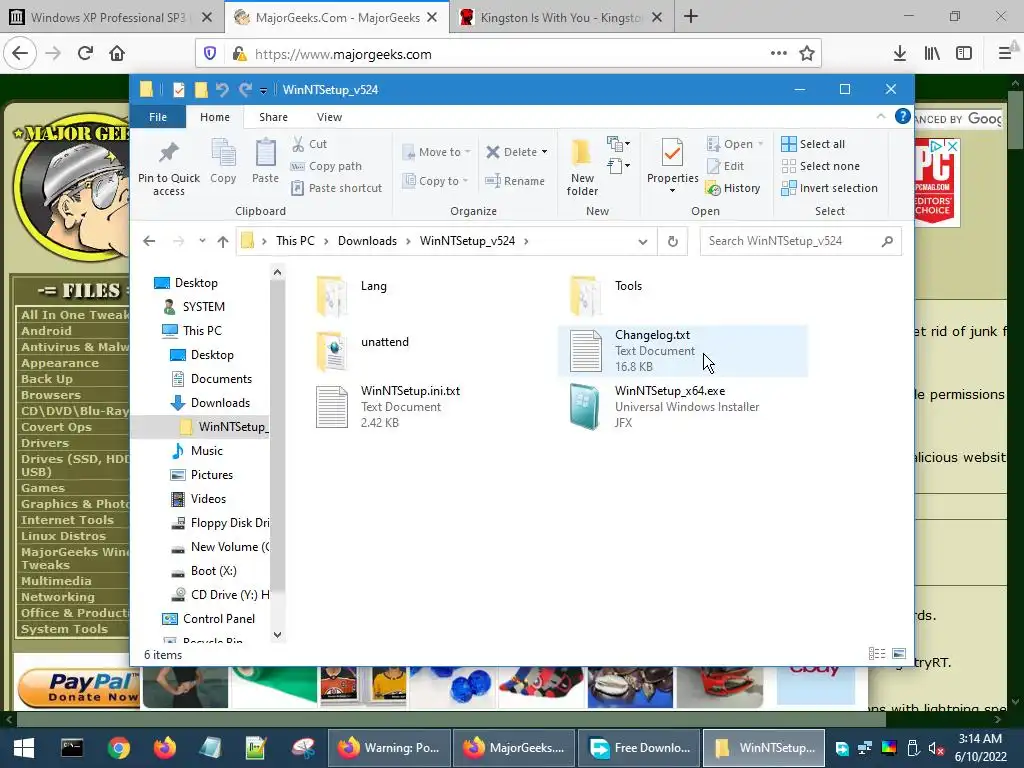Select SYSTEM user in navigation pane
The height and width of the screenshot is (768, 1024).
pyautogui.click(x=202, y=307)
